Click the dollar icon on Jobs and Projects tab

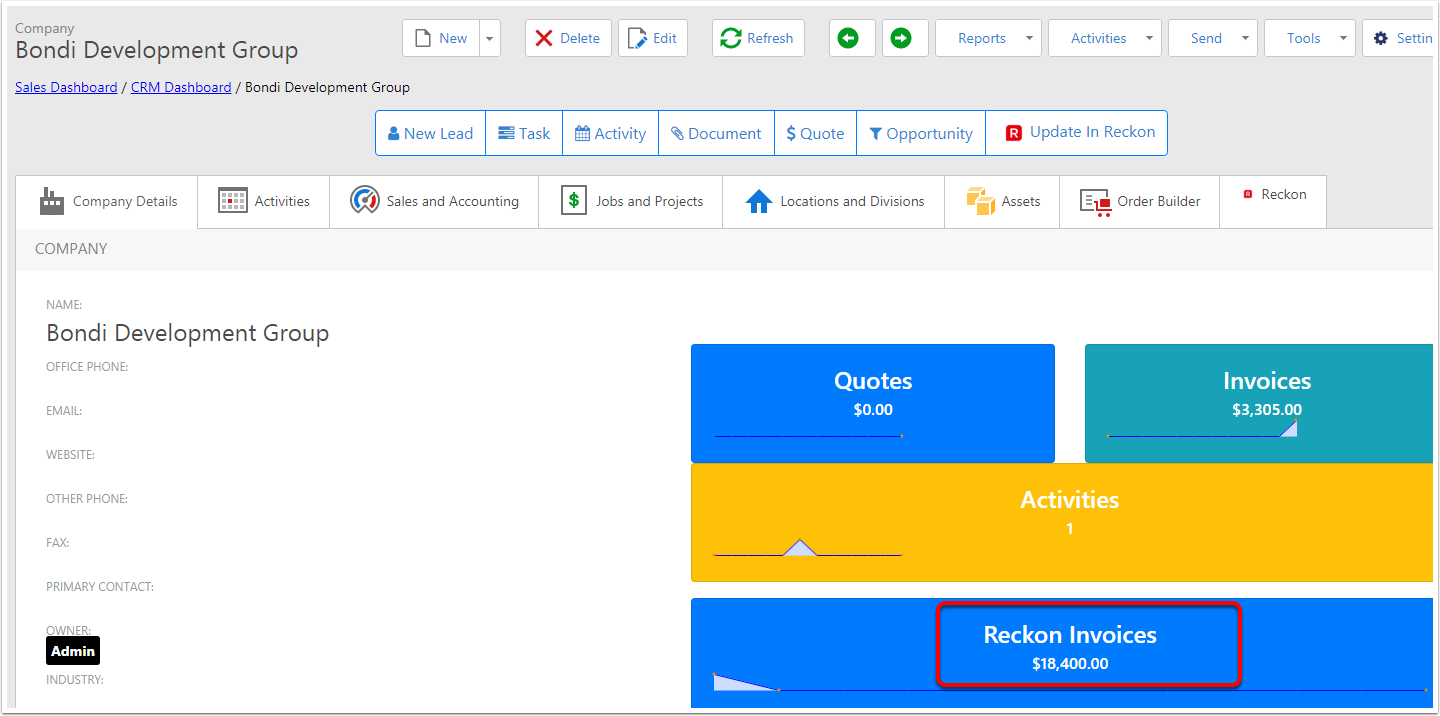point(574,200)
